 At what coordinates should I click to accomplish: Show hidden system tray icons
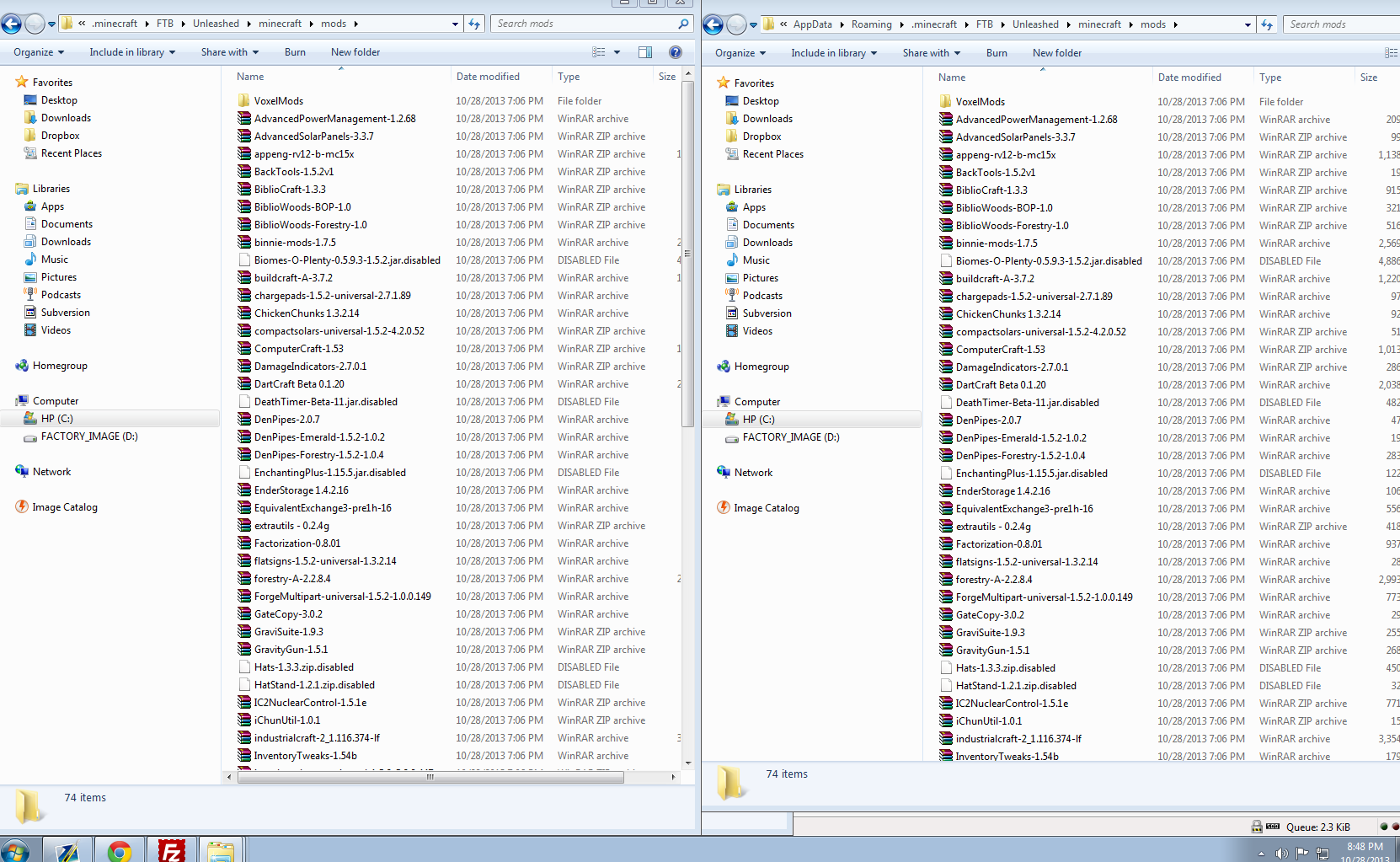tap(1261, 854)
